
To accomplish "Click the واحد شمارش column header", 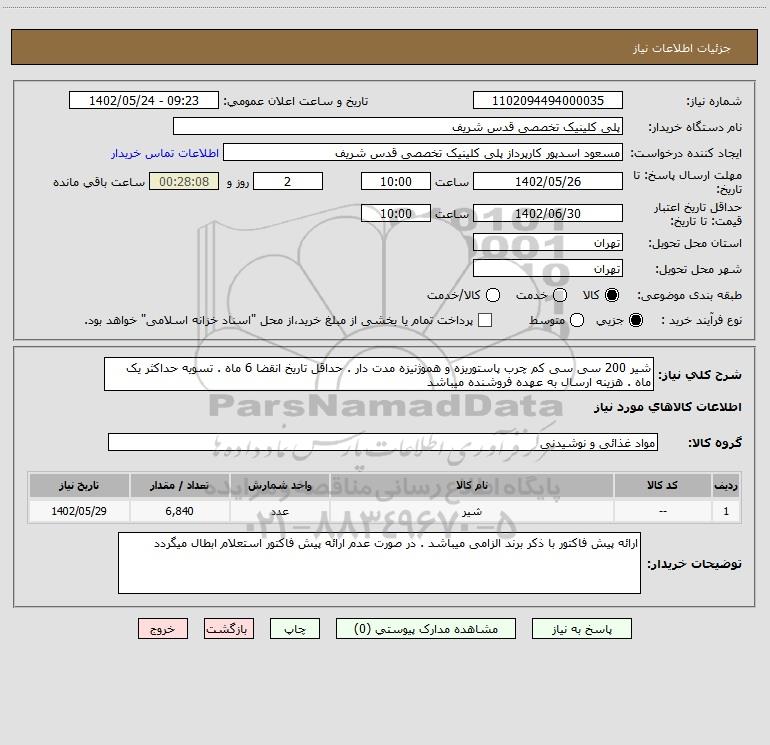I will pyautogui.click(x=279, y=485).
